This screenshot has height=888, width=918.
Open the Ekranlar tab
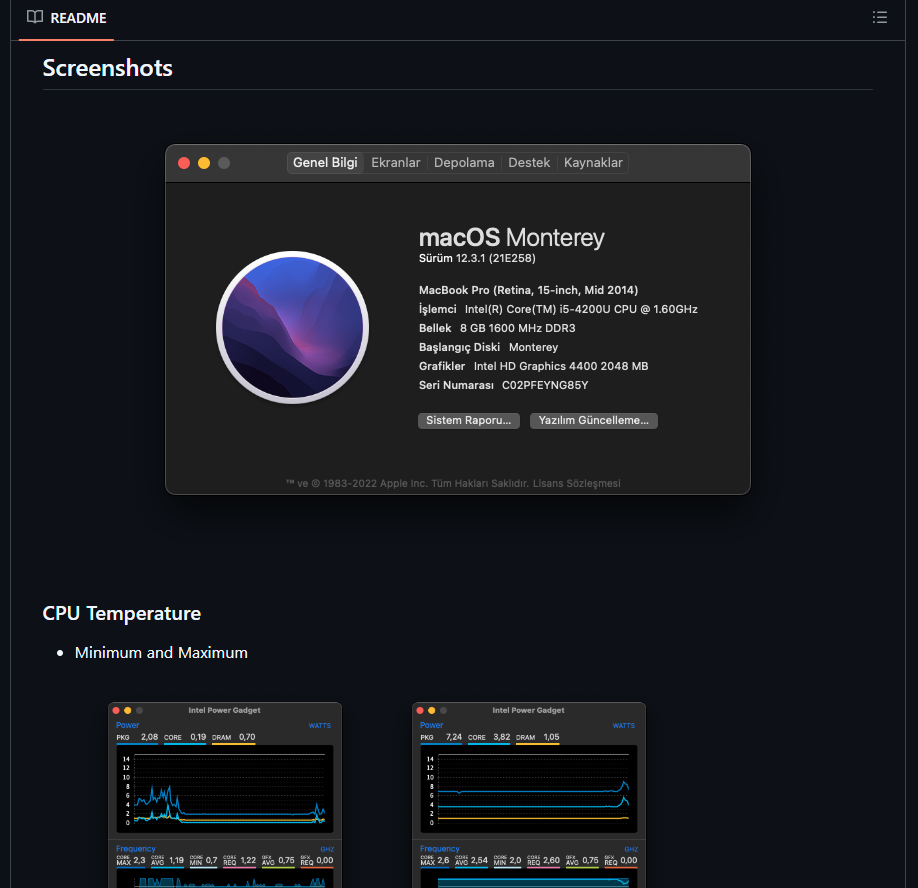coord(396,163)
